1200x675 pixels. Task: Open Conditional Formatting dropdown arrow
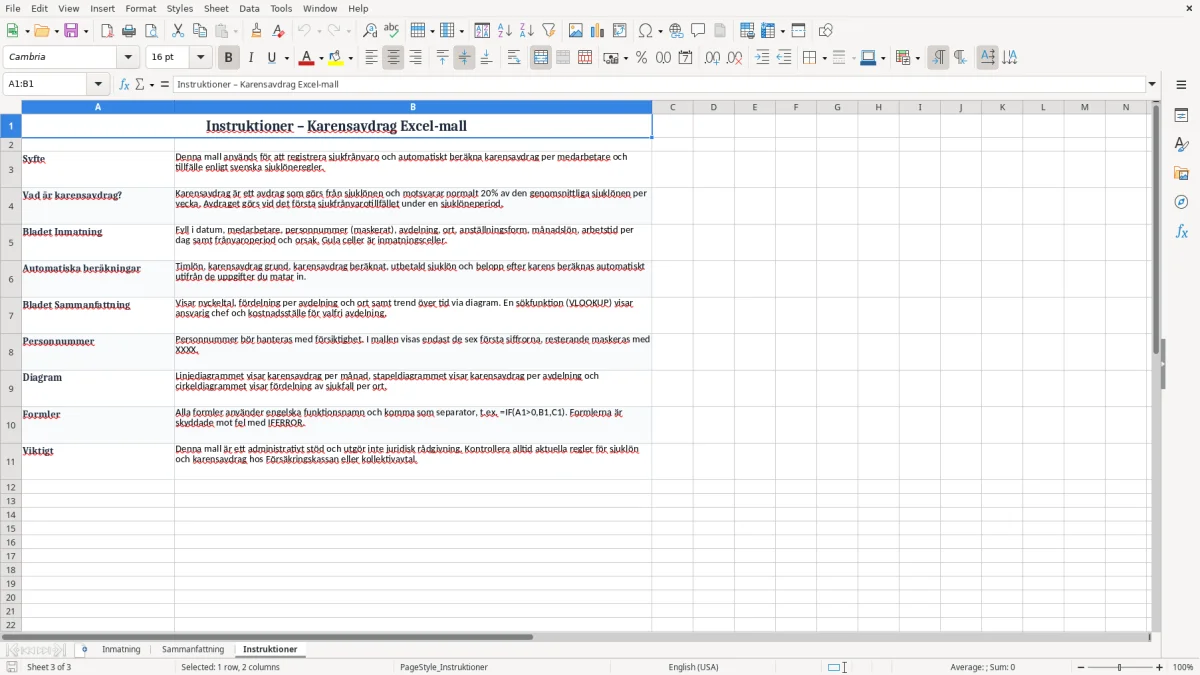[917, 58]
